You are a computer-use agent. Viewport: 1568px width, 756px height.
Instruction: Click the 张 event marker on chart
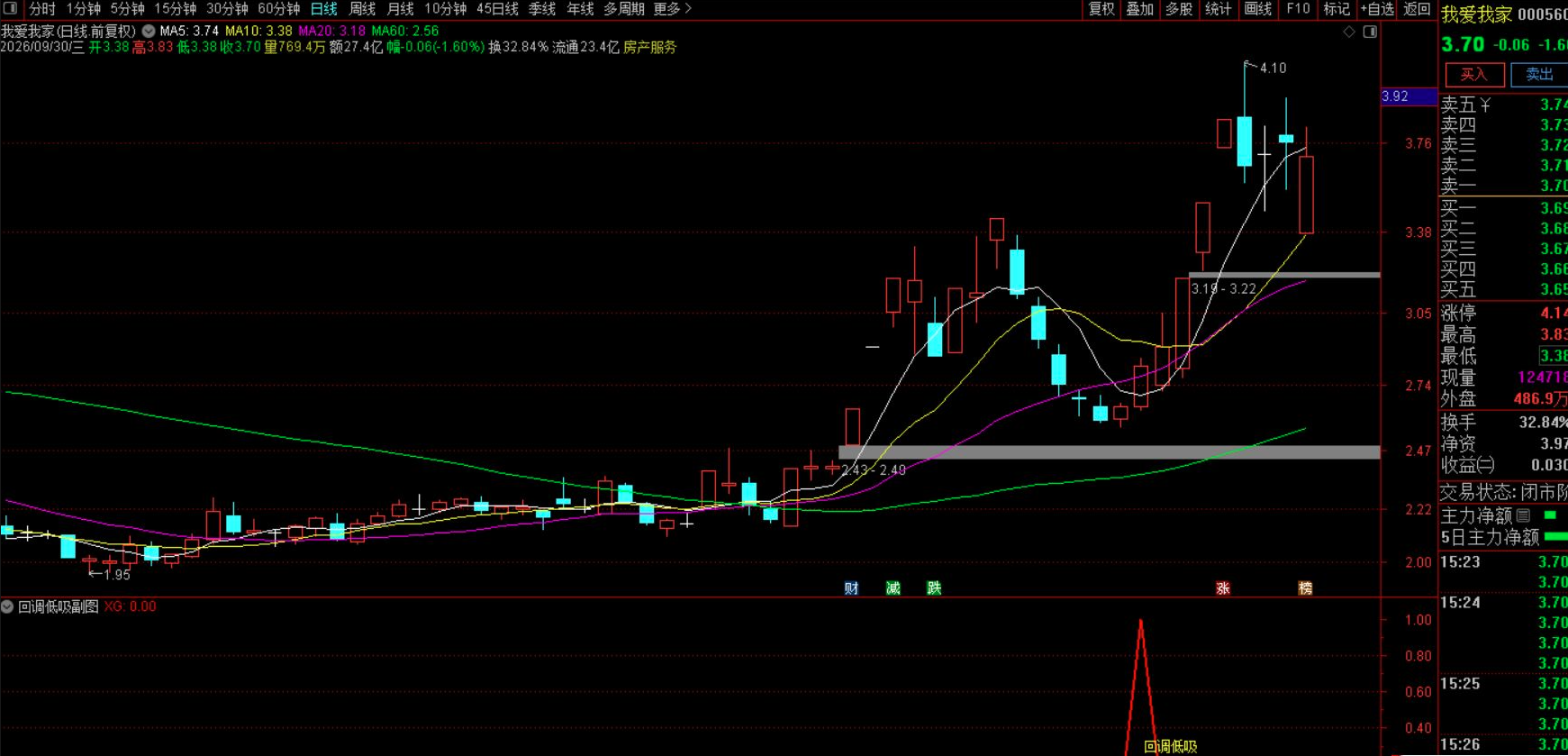(x=1223, y=588)
